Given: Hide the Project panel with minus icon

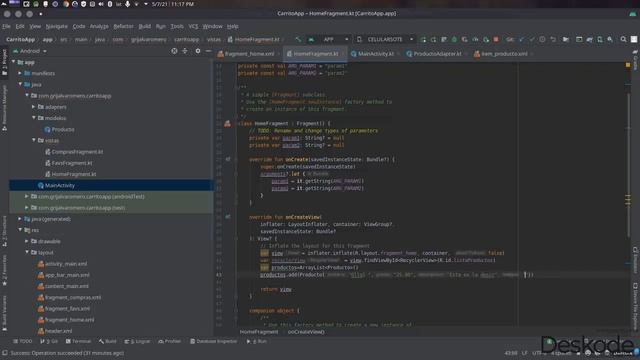Looking at the screenshot, I should click(208, 51).
